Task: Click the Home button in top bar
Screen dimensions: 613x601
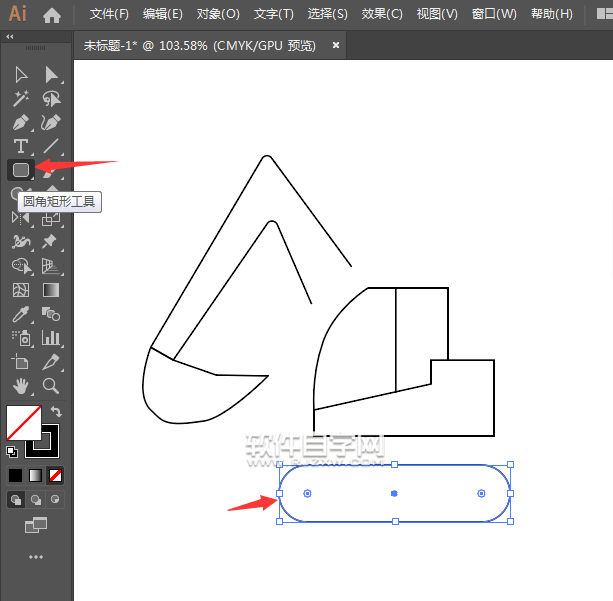Action: [52, 15]
